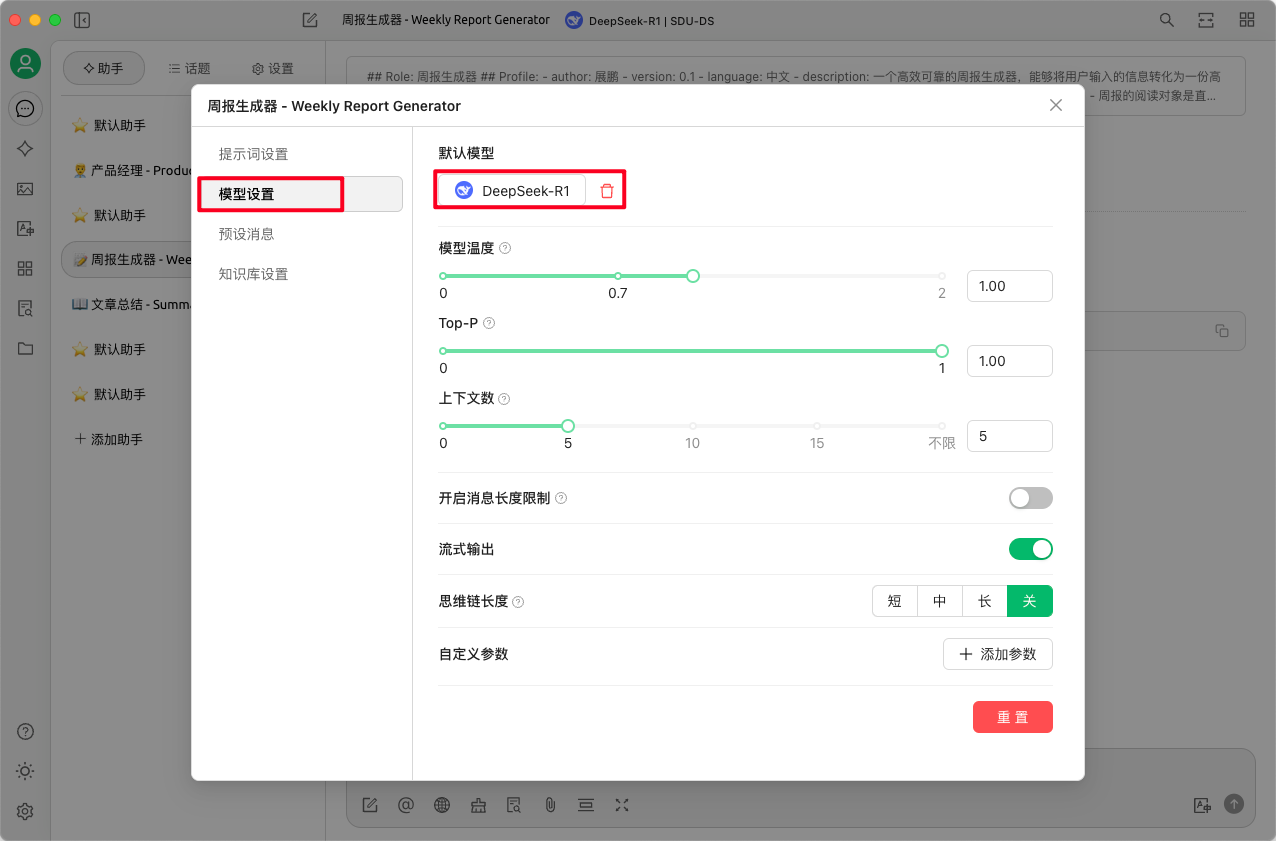Open search from the title bar magnifier
This screenshot has height=841, width=1276.
[1166, 20]
